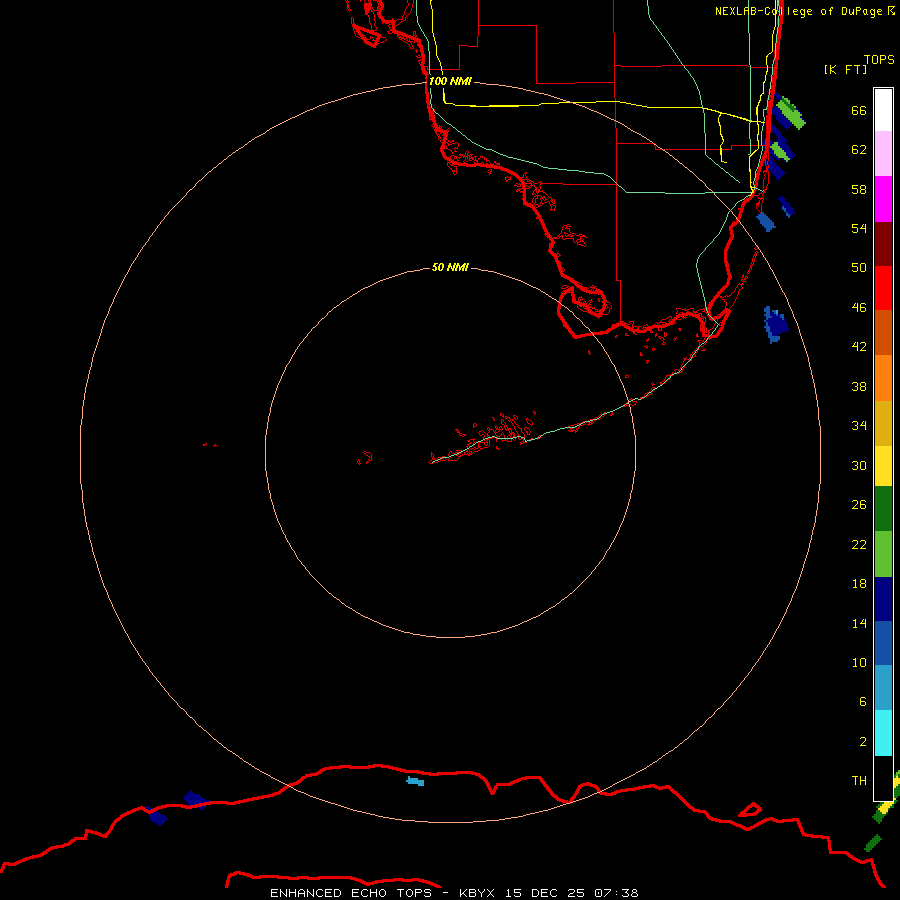Pick the bright orange legend swatch
This screenshot has width=900, height=900.
(x=883, y=377)
